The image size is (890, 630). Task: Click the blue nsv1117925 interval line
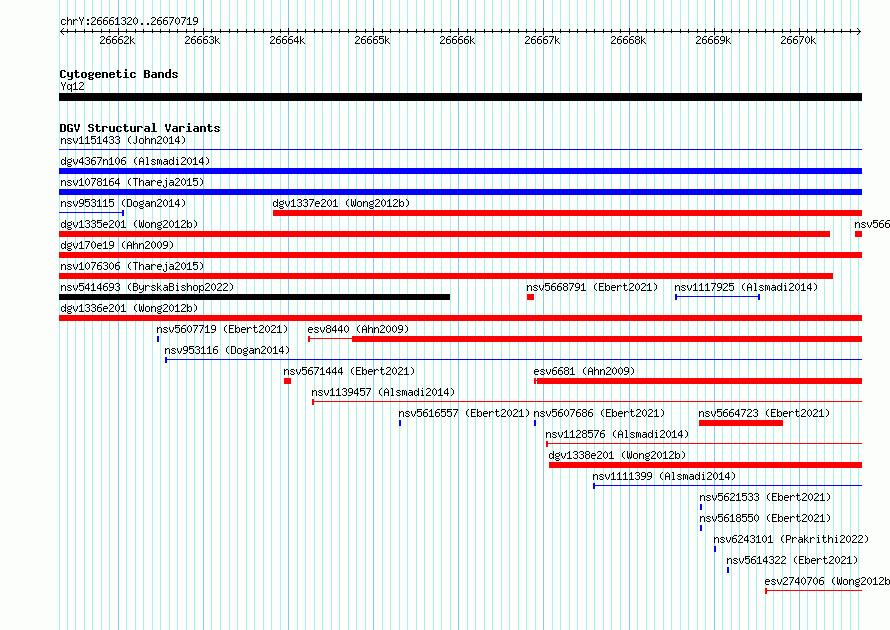[x=717, y=297]
